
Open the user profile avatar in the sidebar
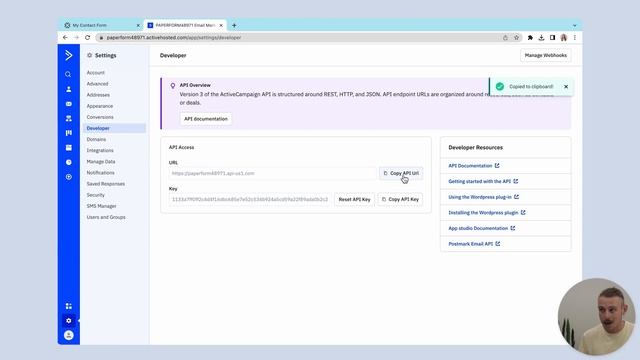(69, 336)
